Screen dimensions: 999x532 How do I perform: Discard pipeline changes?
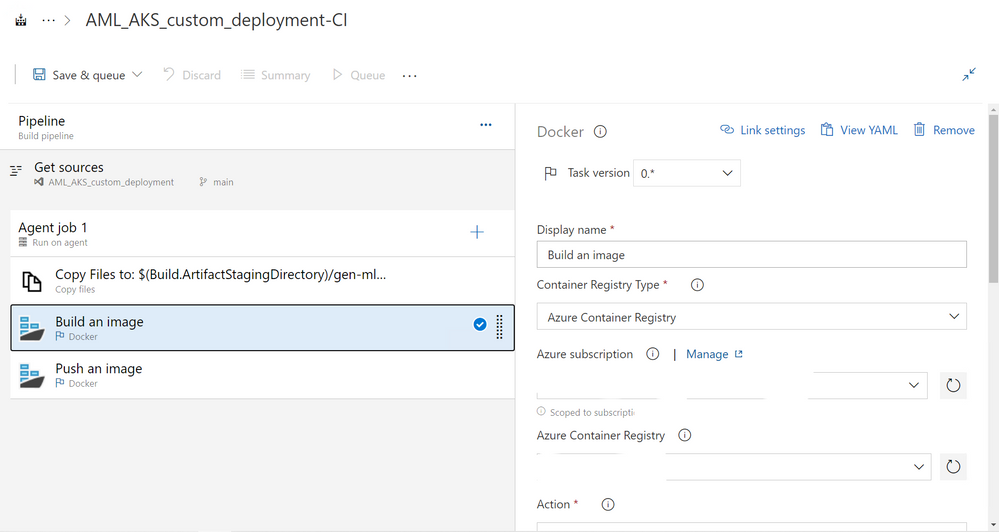(192, 75)
